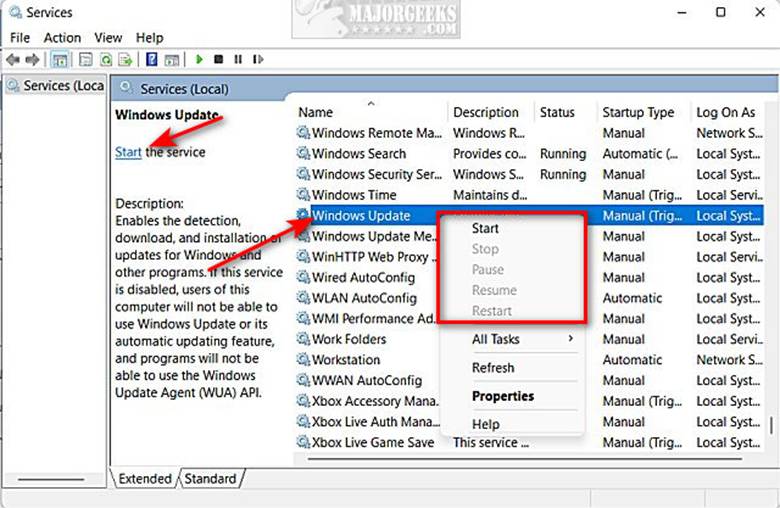Click Network S... logon for Workstation

(x=729, y=360)
